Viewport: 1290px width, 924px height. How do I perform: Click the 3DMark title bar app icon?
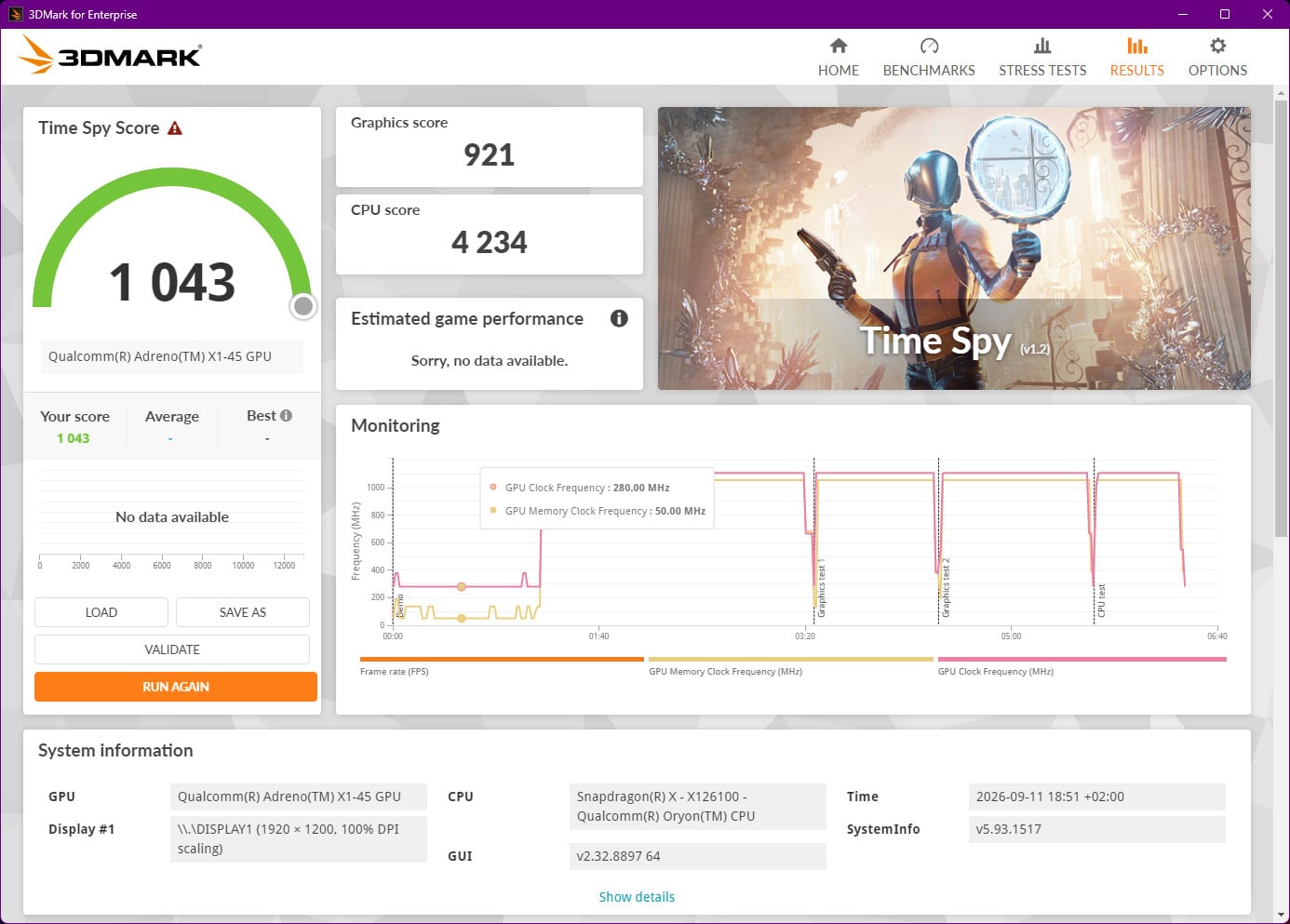[15, 14]
